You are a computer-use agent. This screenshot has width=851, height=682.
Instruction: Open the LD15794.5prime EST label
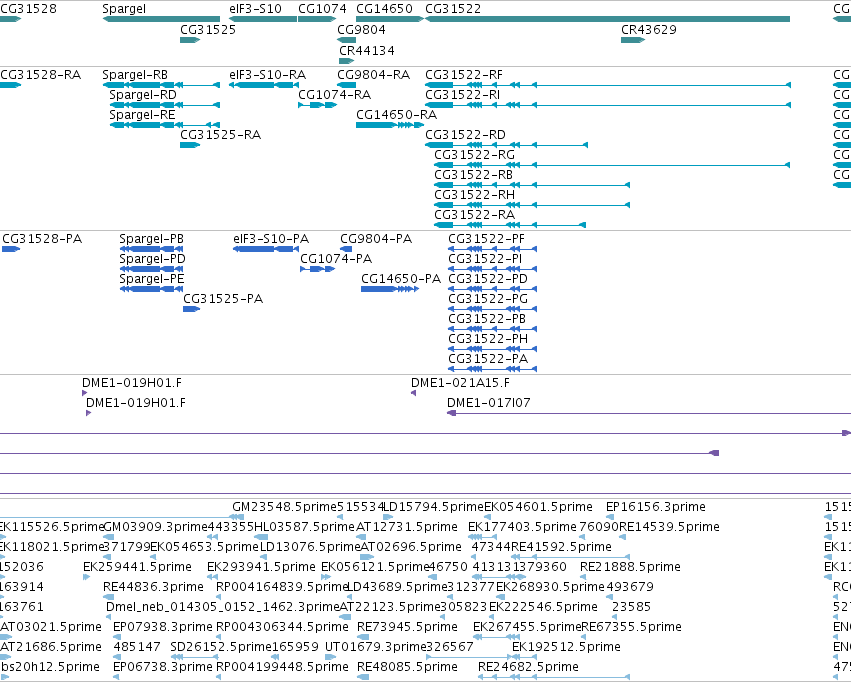[433, 507]
